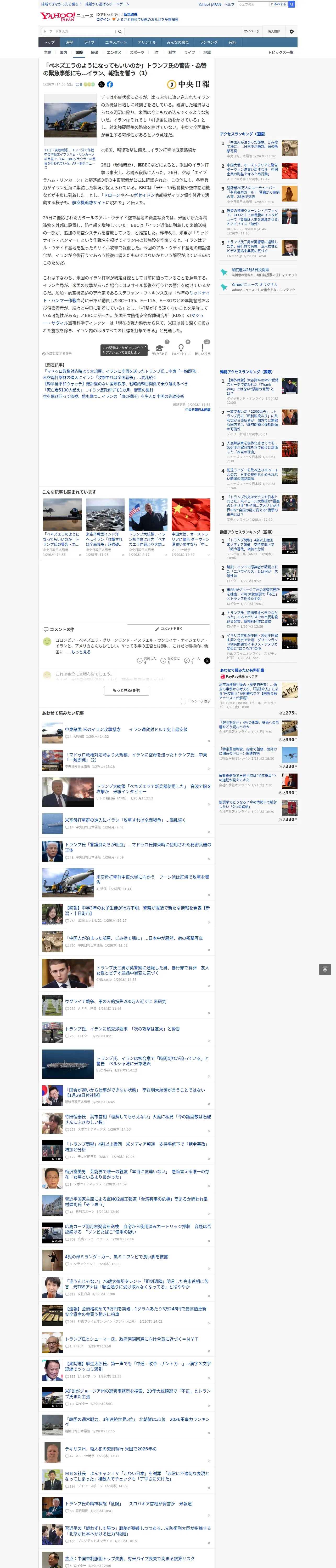This screenshot has height=1568, width=336.
Task: Report article via 記事に関する報告
Action: tap(57, 353)
